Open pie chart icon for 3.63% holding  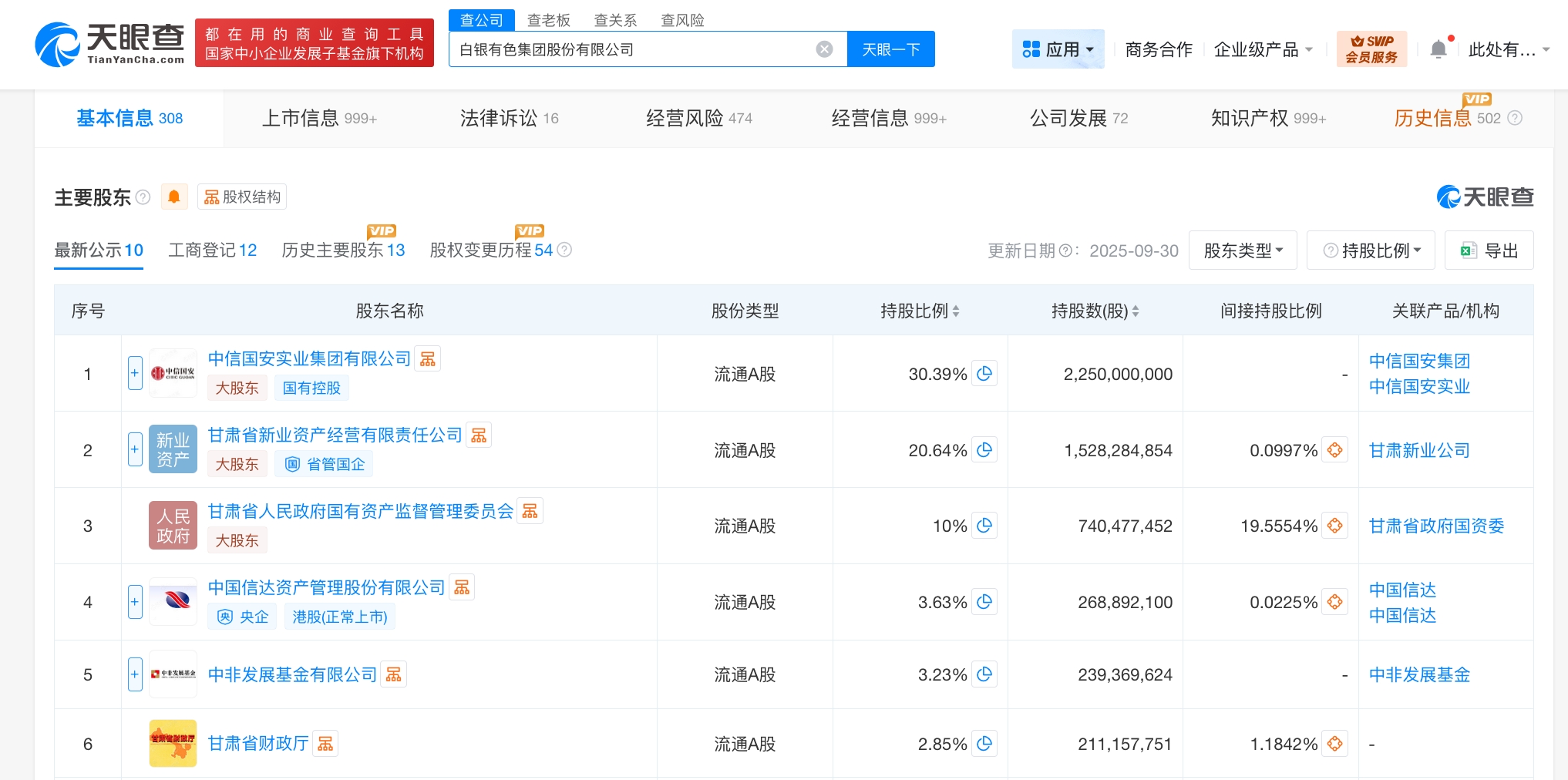pyautogui.click(x=984, y=602)
